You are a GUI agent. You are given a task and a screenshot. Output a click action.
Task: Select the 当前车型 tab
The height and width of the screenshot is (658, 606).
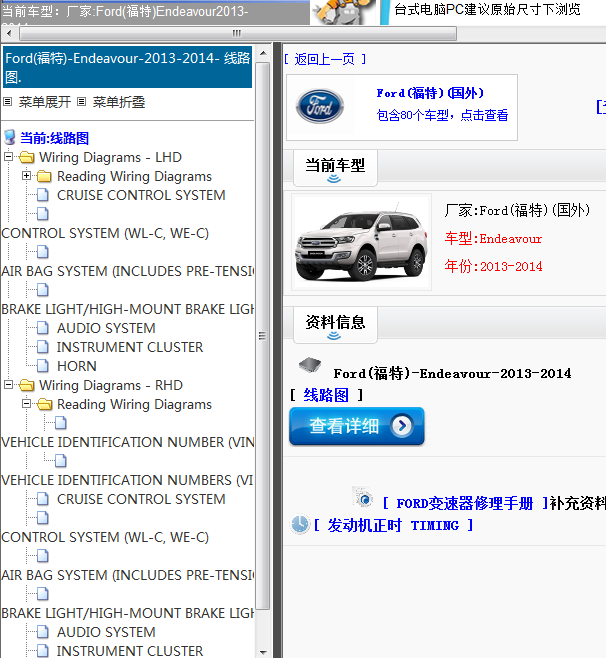(x=335, y=167)
